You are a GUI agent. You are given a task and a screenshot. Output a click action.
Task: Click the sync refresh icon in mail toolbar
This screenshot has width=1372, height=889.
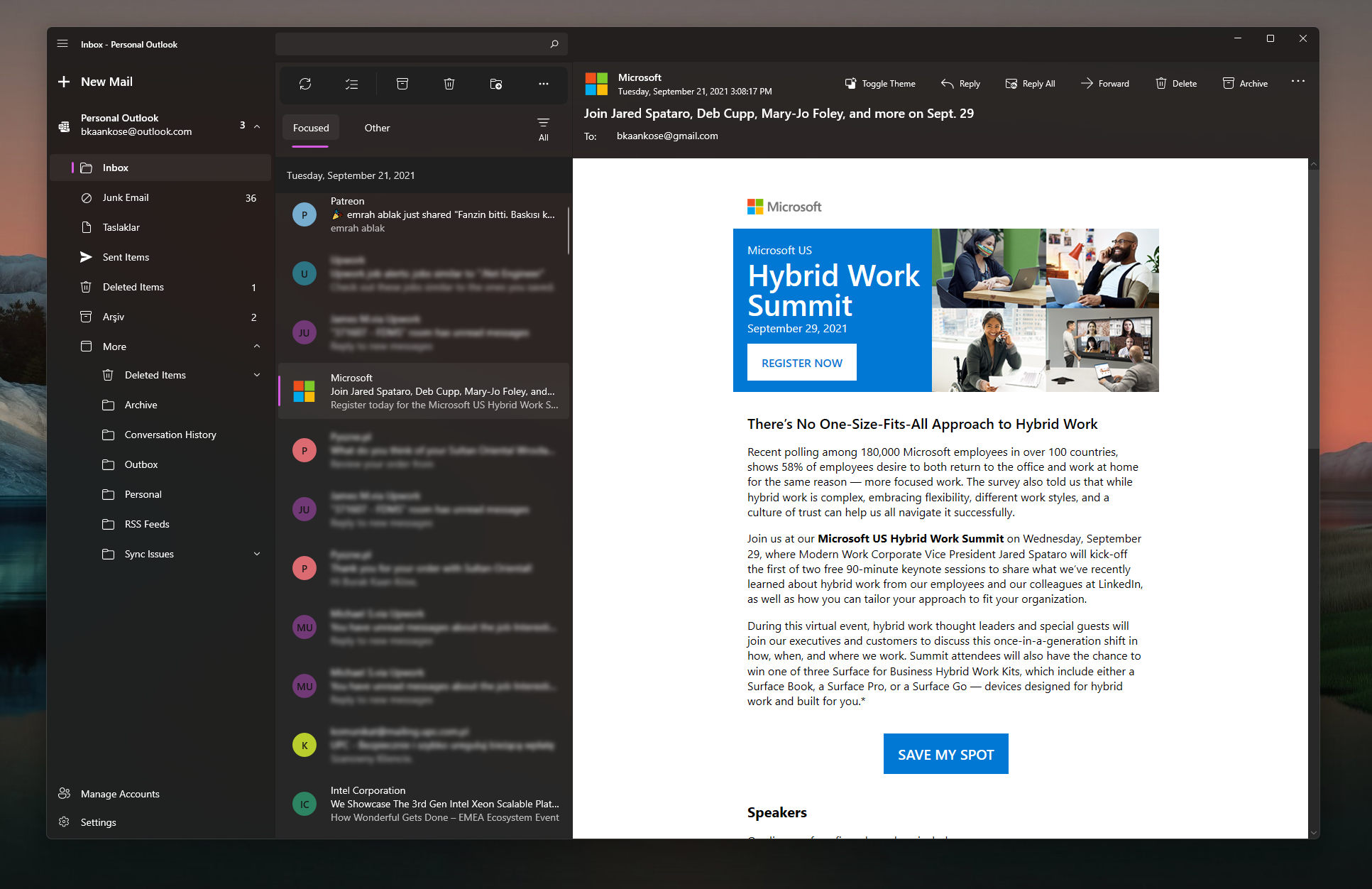305,84
